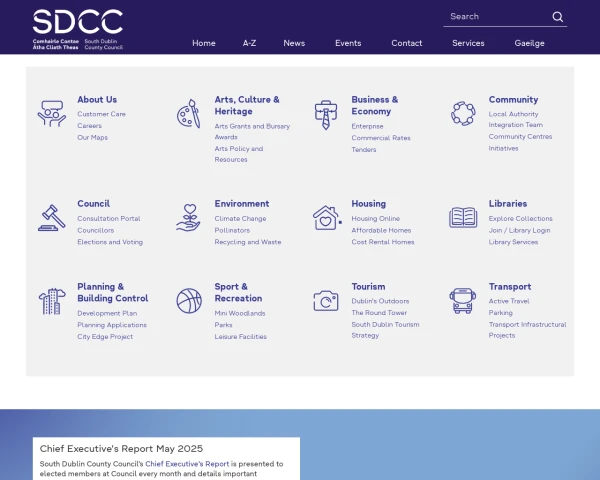Open the Cost Rental Homes link
The image size is (600, 480).
point(383,242)
